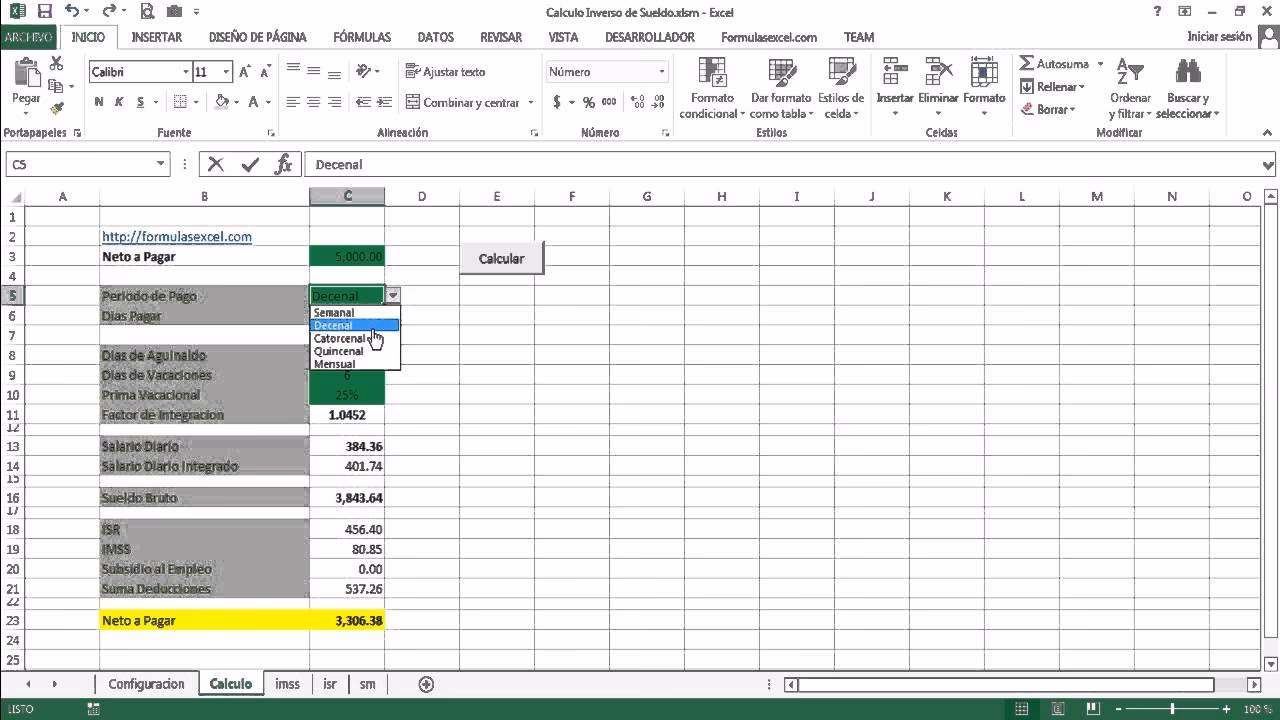Switch to the DISEÑO DE PÁGINA tab

click(x=258, y=37)
